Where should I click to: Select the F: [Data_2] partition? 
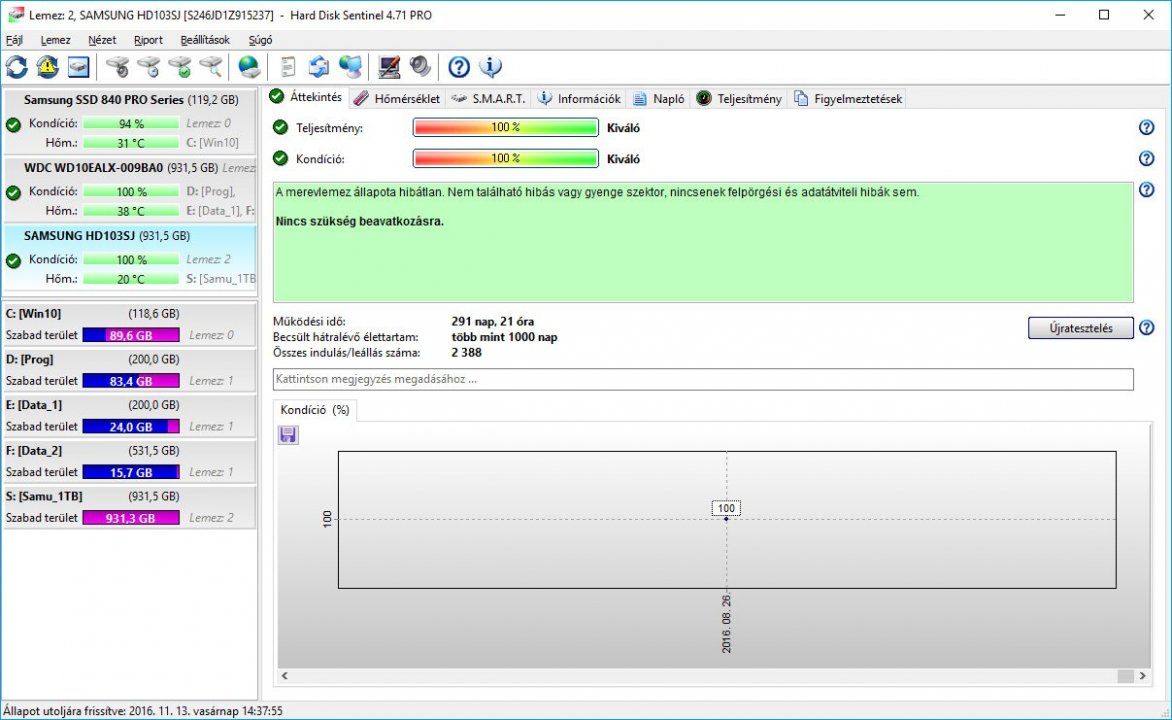(x=130, y=461)
